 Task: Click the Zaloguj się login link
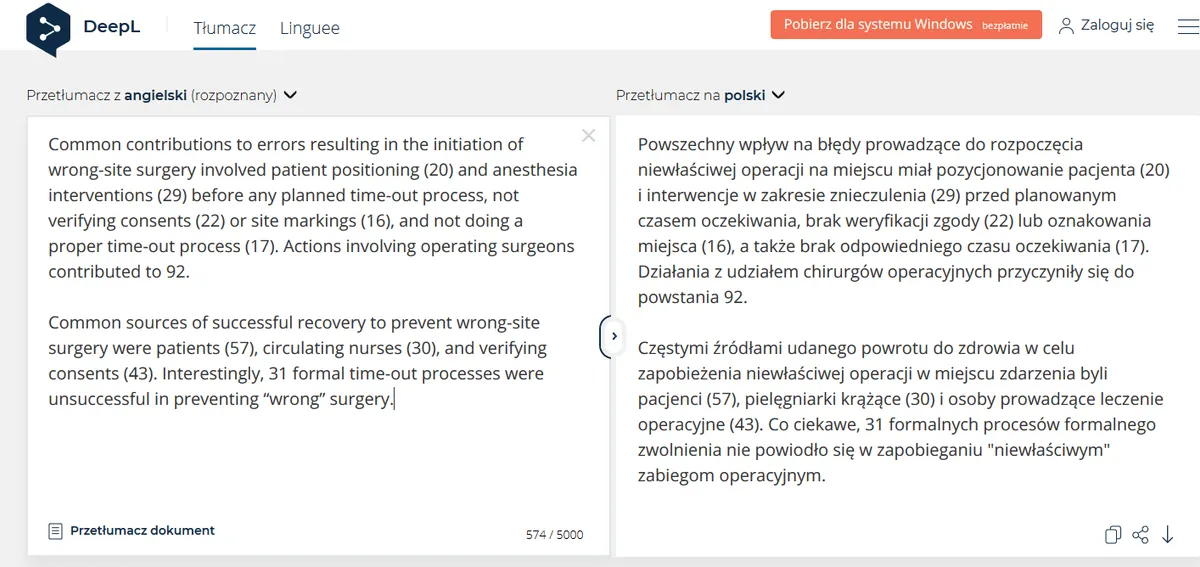(1117, 25)
